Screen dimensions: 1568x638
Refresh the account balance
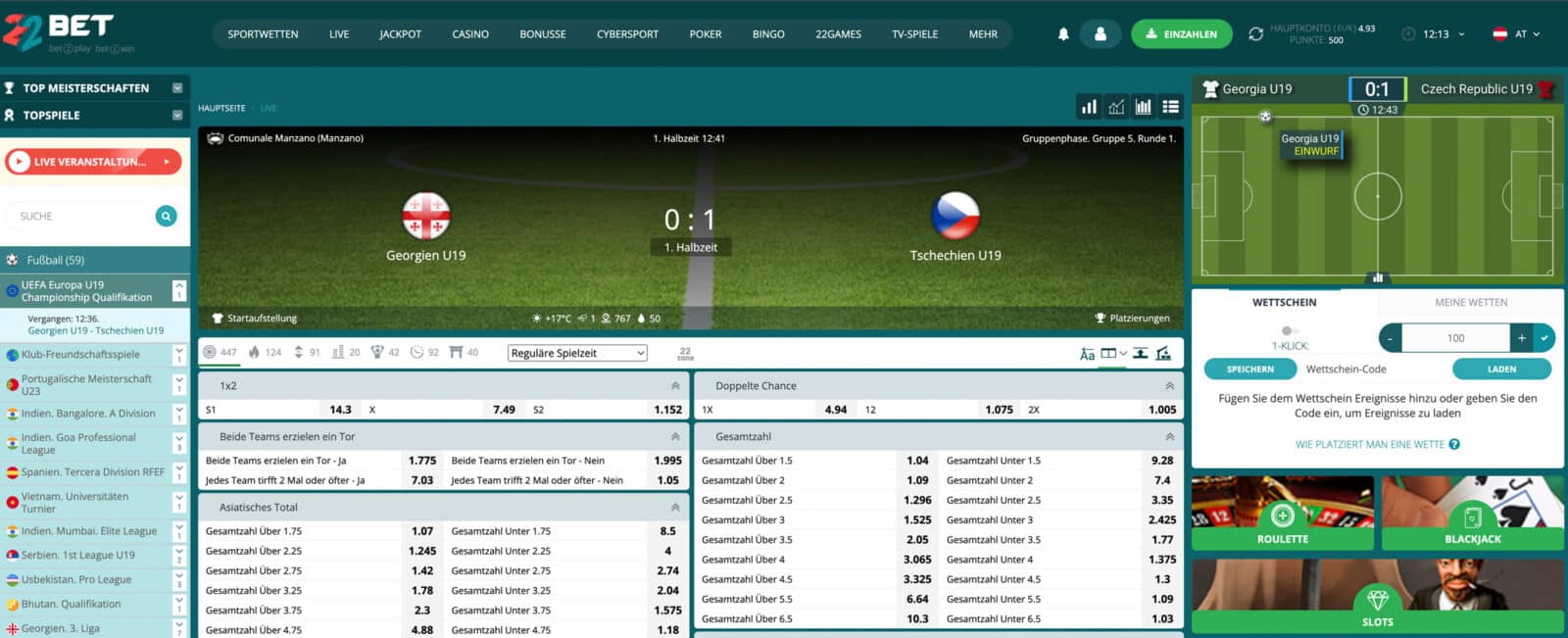pyautogui.click(x=1255, y=34)
